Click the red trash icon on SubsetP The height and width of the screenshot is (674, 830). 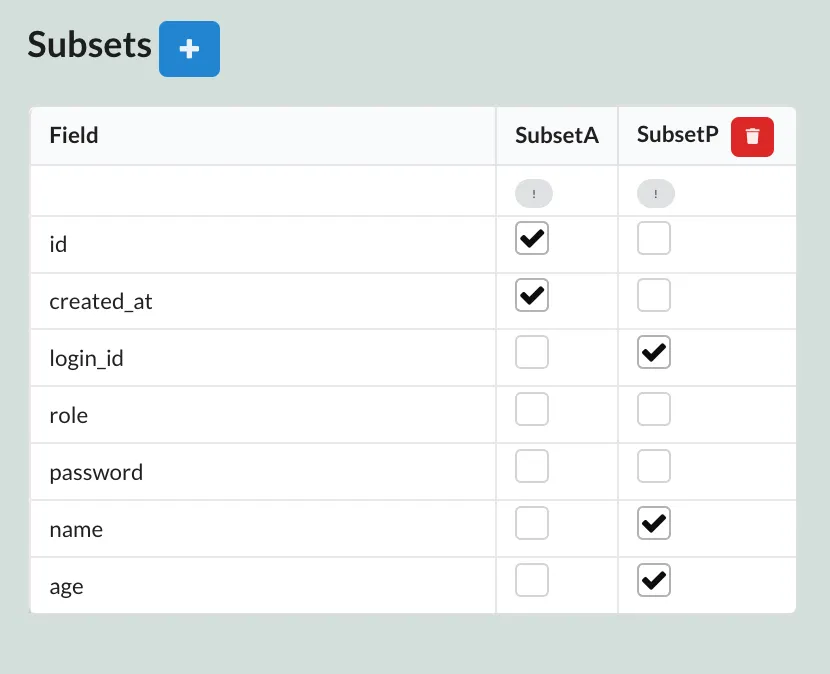pyautogui.click(x=752, y=137)
